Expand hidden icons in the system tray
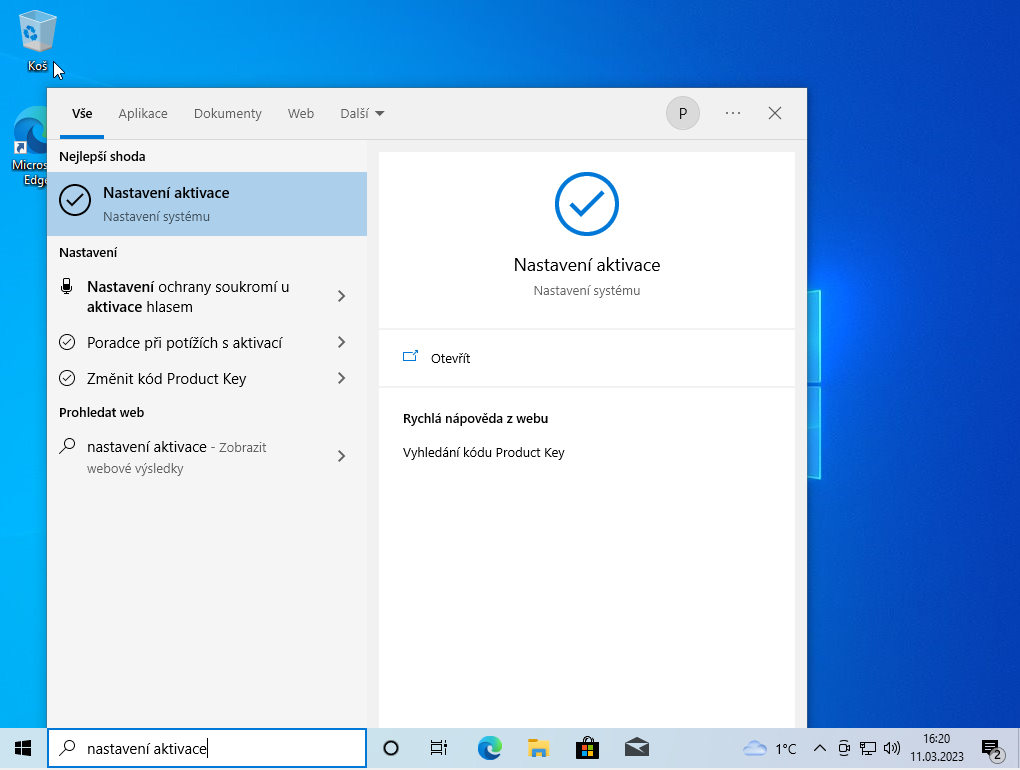 point(818,747)
